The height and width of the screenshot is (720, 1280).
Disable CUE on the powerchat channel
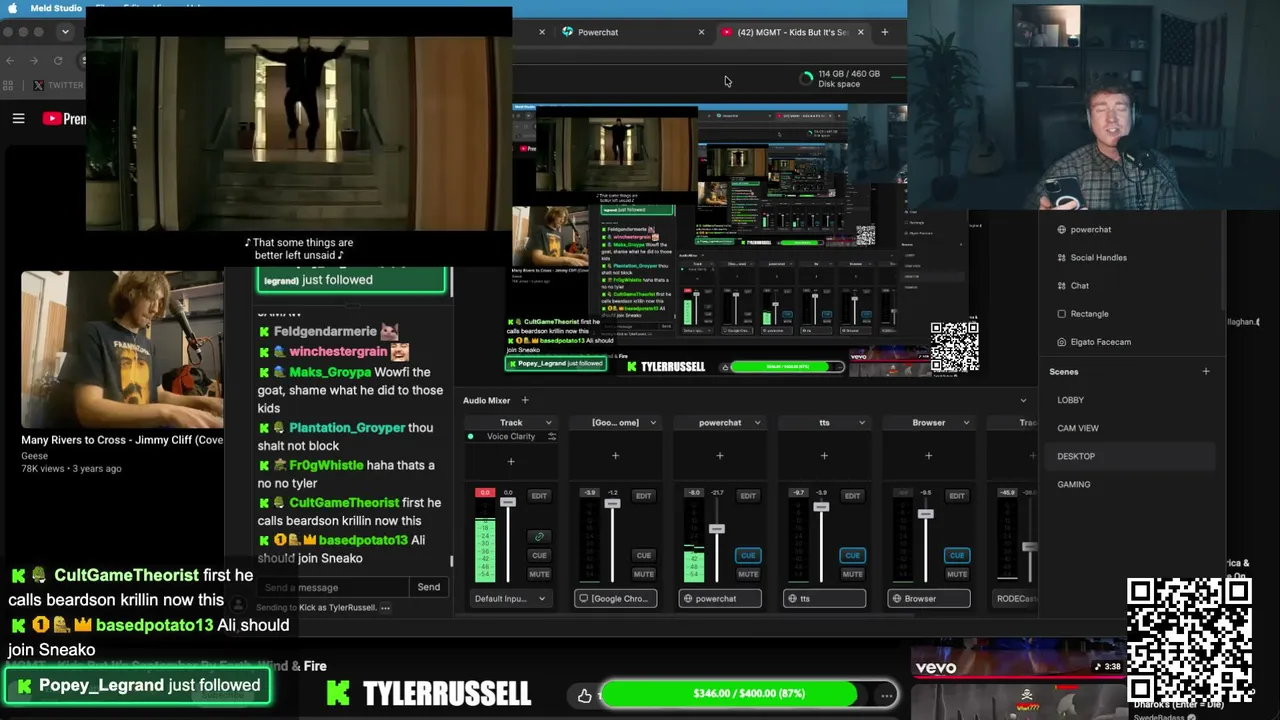(x=748, y=555)
